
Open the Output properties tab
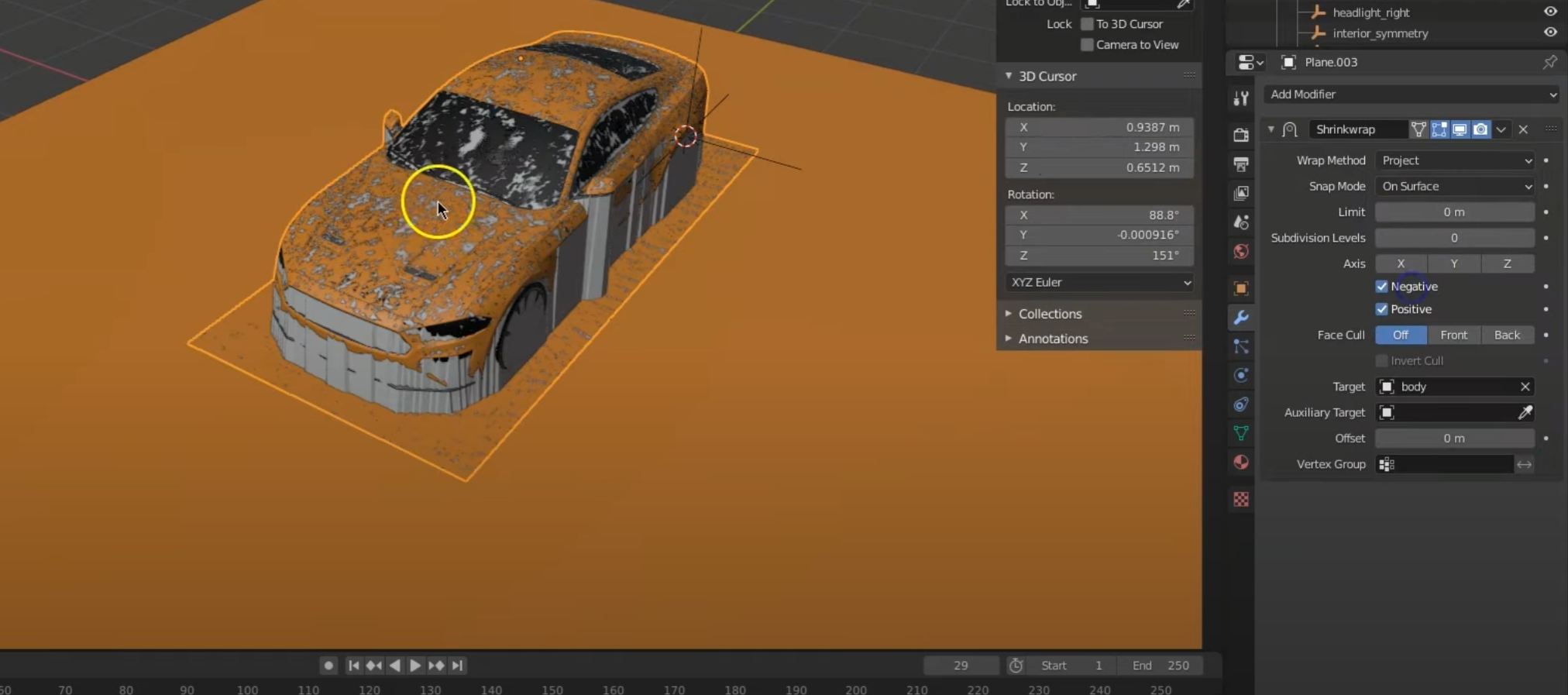1241,164
